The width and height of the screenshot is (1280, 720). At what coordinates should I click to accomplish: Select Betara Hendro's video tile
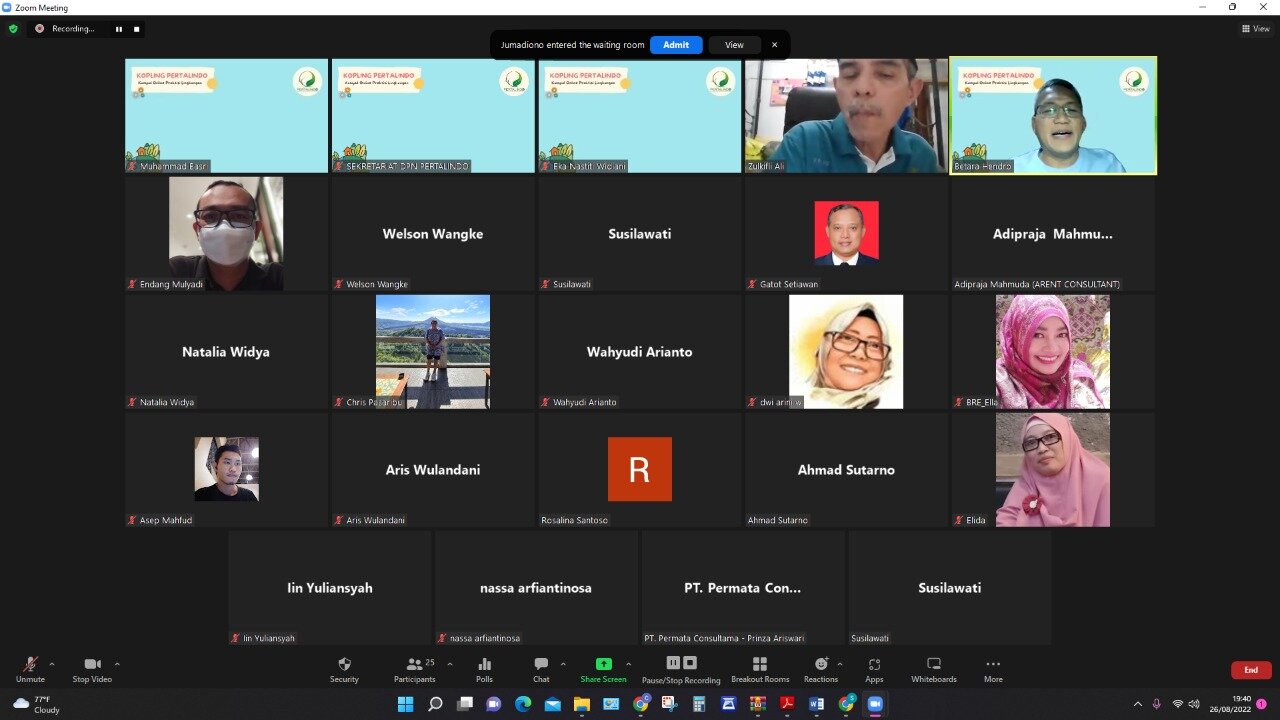pos(1053,115)
